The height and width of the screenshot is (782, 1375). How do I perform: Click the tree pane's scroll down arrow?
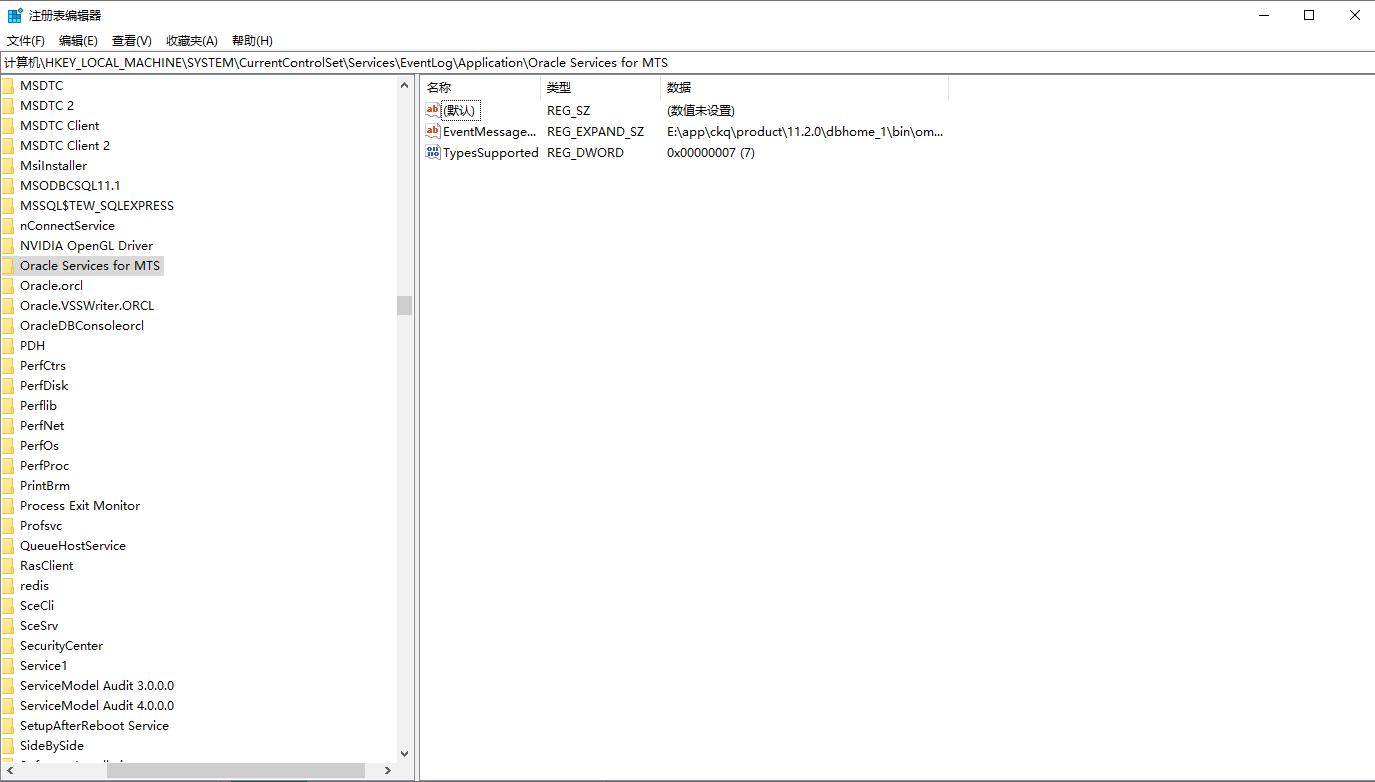pyautogui.click(x=404, y=753)
